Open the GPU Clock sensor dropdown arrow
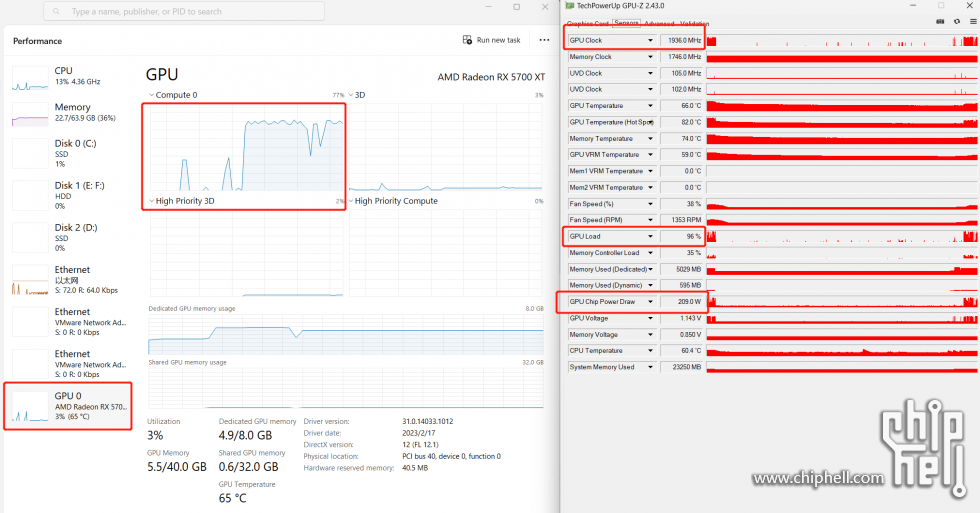Viewport: 980px width, 513px height. (x=650, y=41)
